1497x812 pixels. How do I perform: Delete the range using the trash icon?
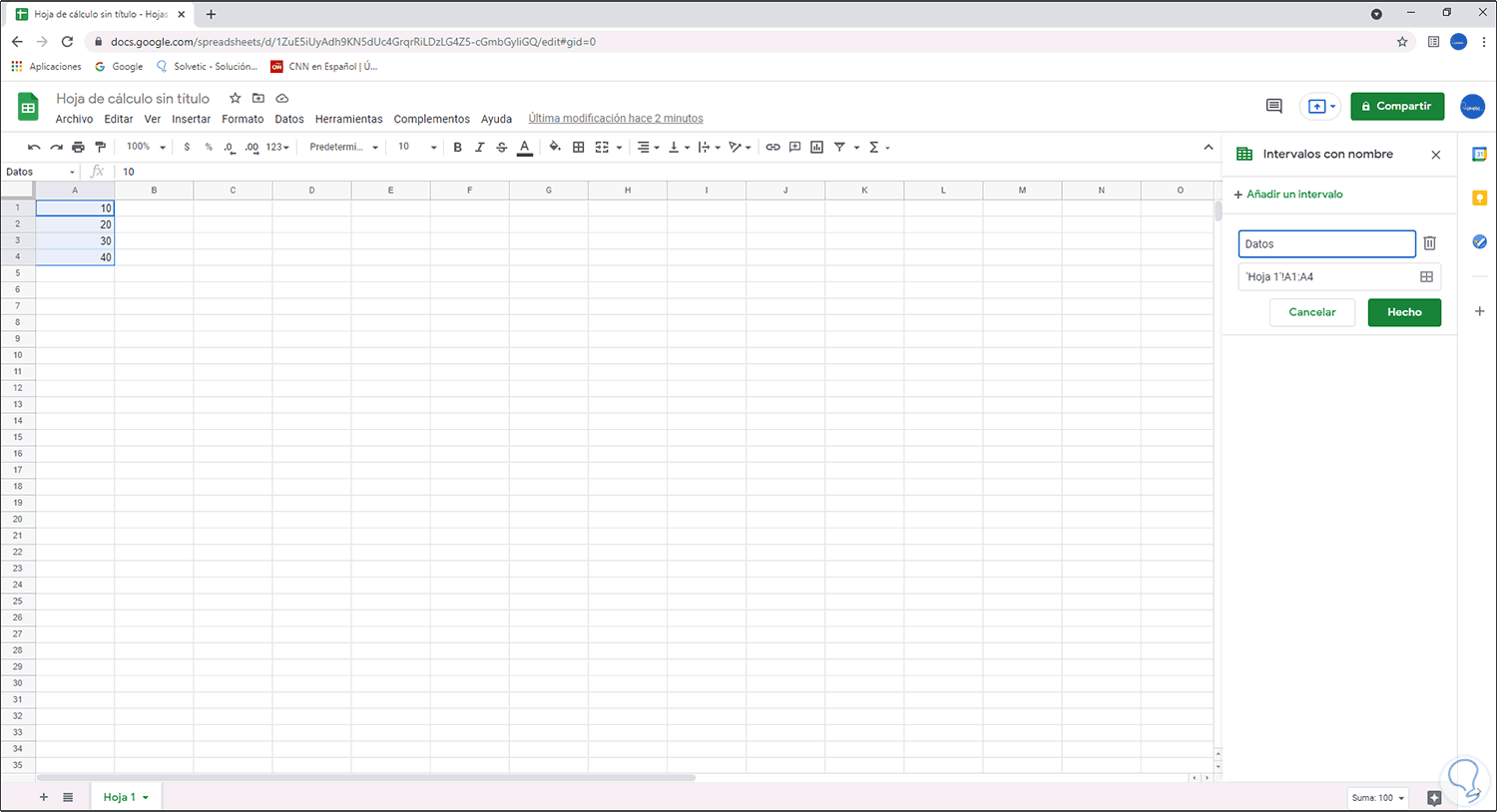pyautogui.click(x=1429, y=242)
